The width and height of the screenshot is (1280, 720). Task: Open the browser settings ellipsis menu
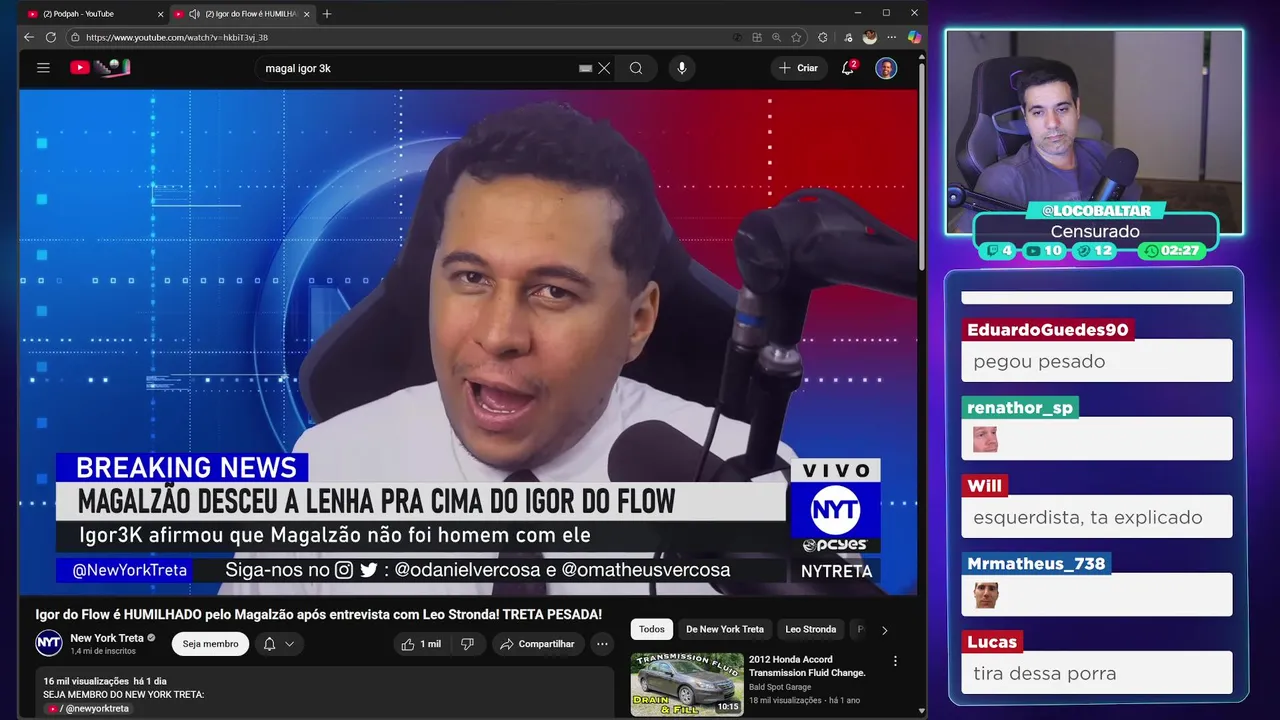pos(892,37)
